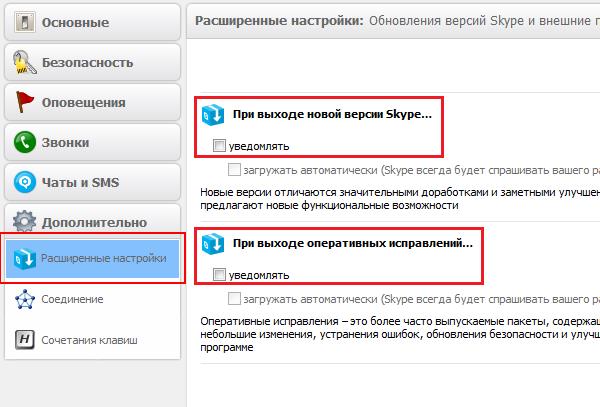
Task: Click the network icon beside Соединение
Action: pos(25,299)
